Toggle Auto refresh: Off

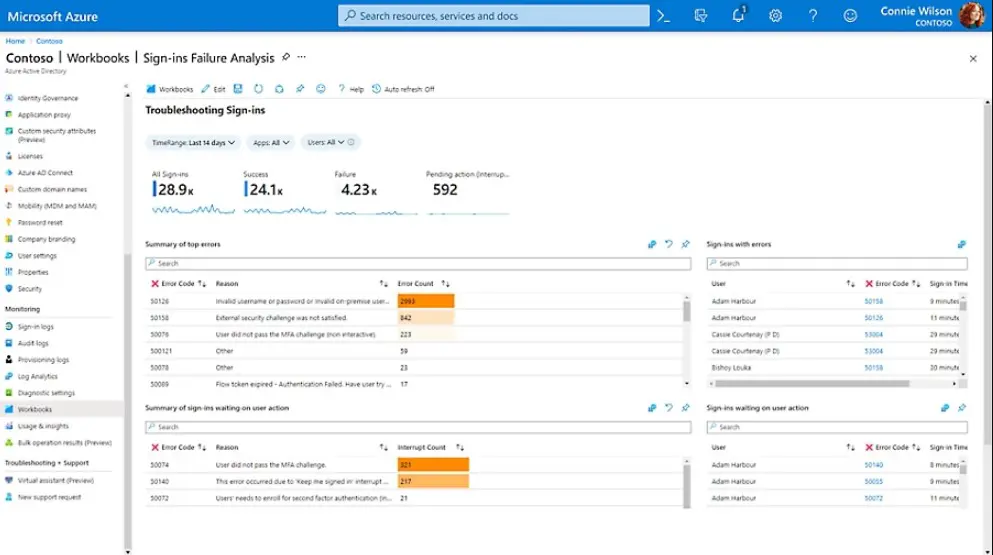[403, 89]
